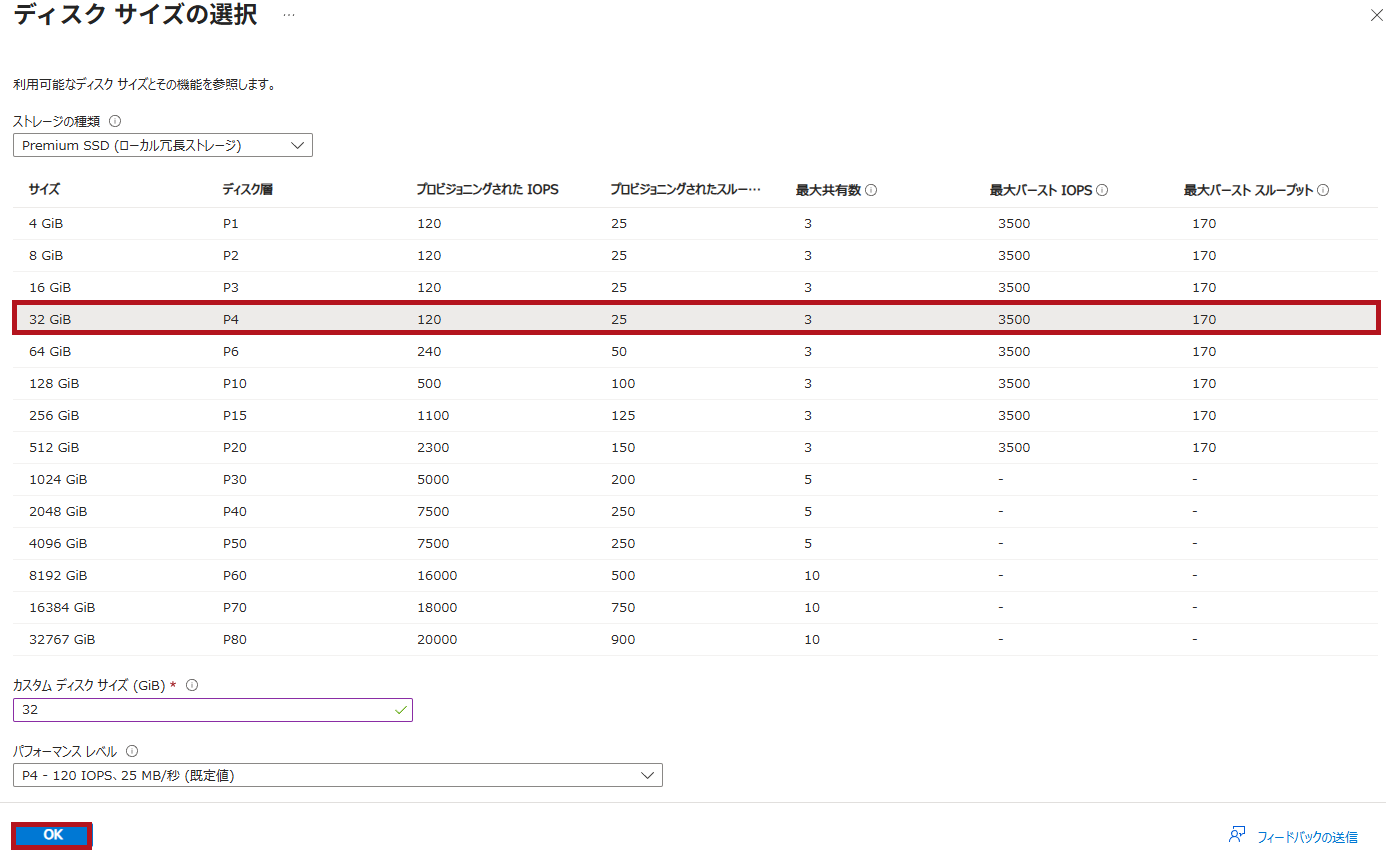
Task: Click info icon next to パフォーマンス レベル
Action: [x=132, y=751]
